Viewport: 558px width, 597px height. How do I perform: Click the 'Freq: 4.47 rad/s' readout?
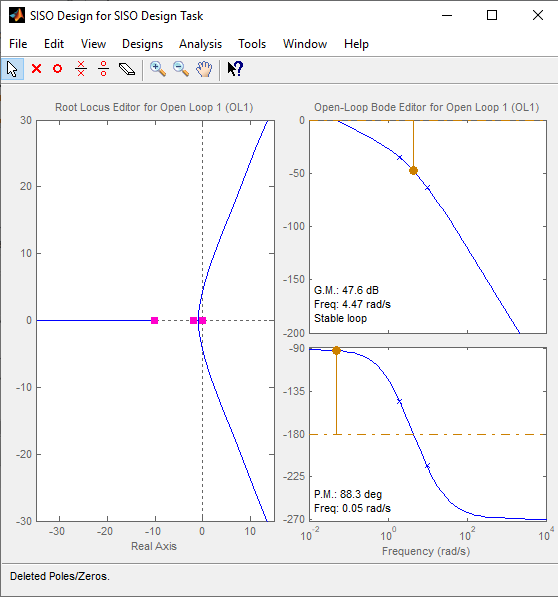pos(352,305)
